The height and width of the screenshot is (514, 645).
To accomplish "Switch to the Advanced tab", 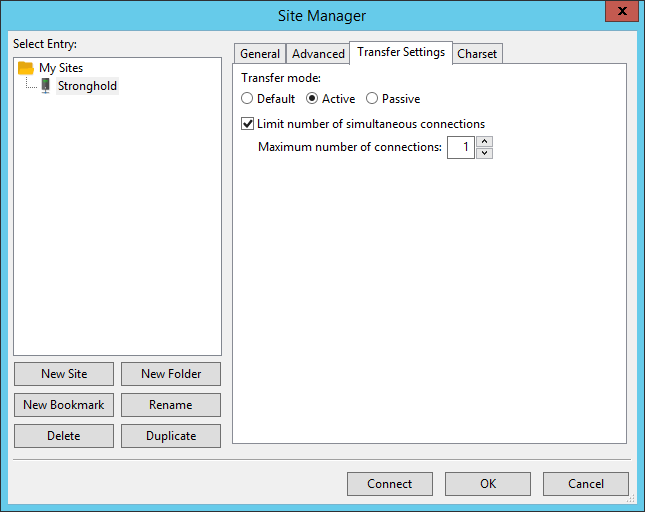I will point(318,54).
